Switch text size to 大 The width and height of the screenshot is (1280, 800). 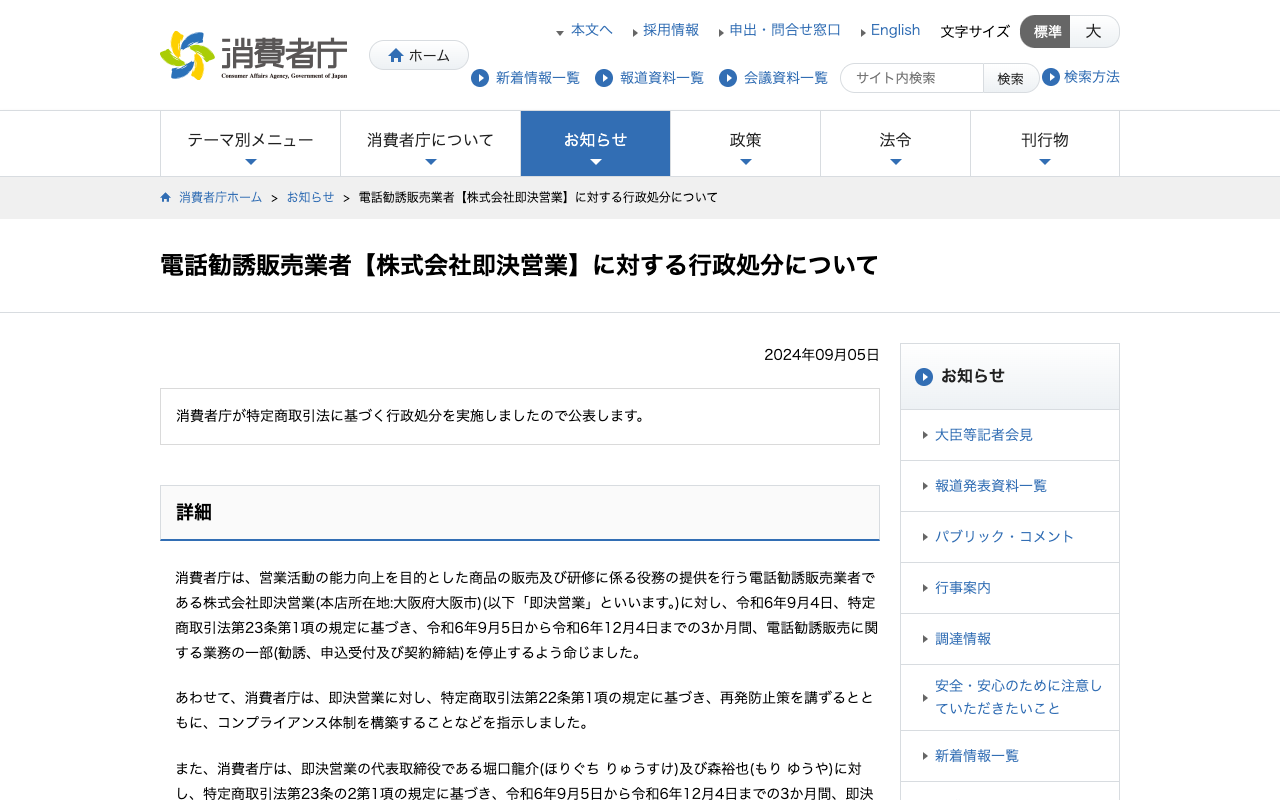coord(1094,32)
